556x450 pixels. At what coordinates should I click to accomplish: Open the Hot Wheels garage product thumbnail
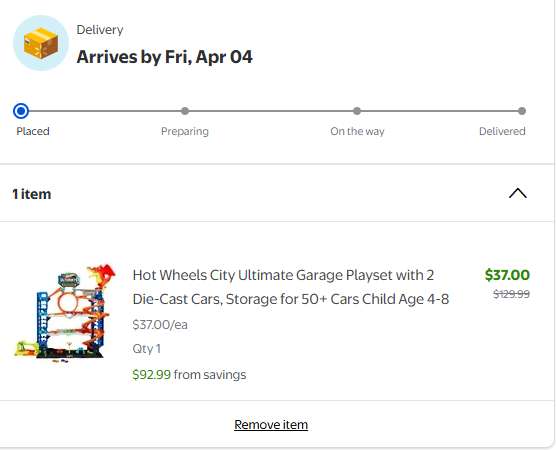(65, 314)
